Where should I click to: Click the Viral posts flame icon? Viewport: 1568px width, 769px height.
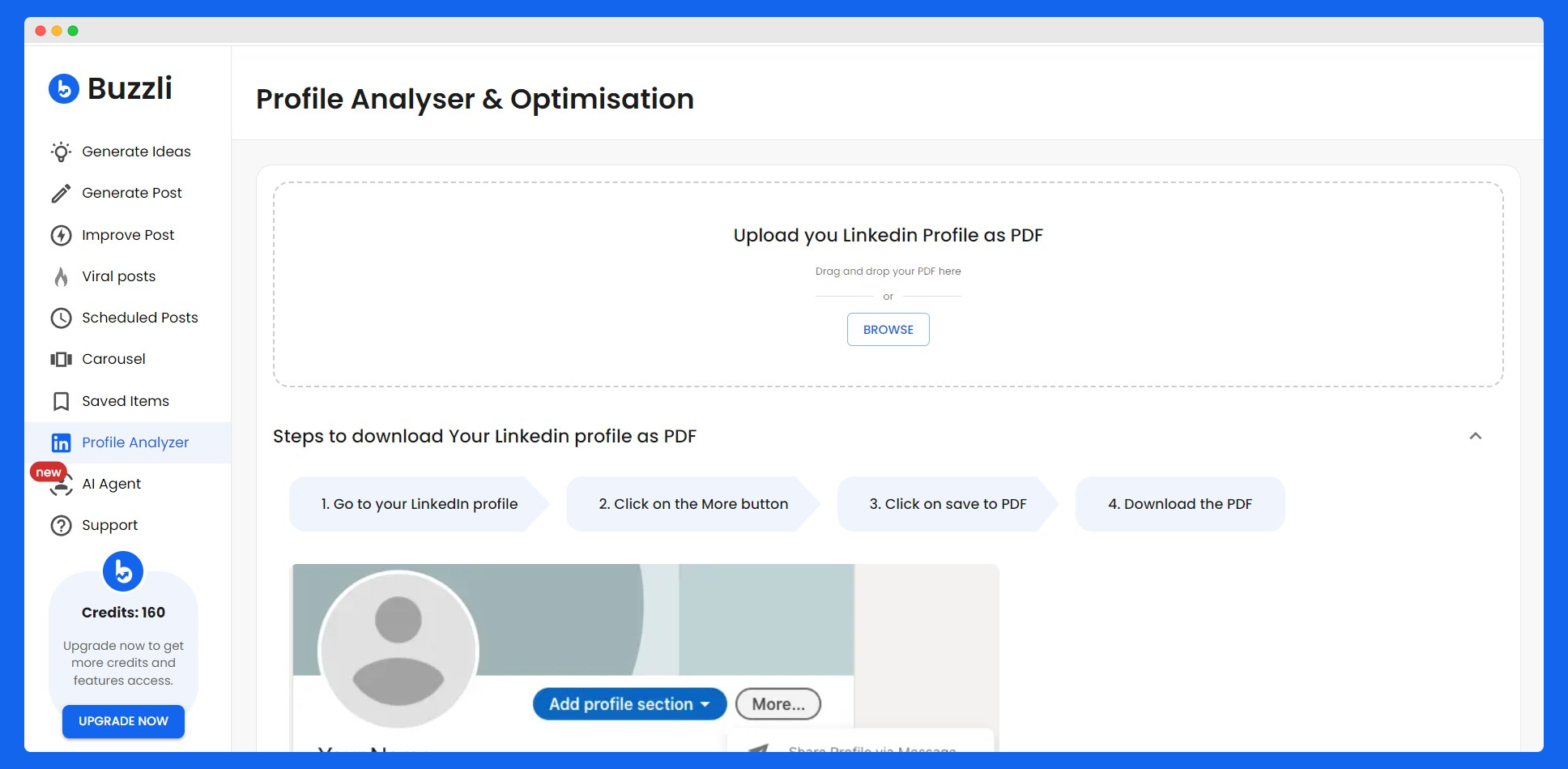(x=61, y=276)
